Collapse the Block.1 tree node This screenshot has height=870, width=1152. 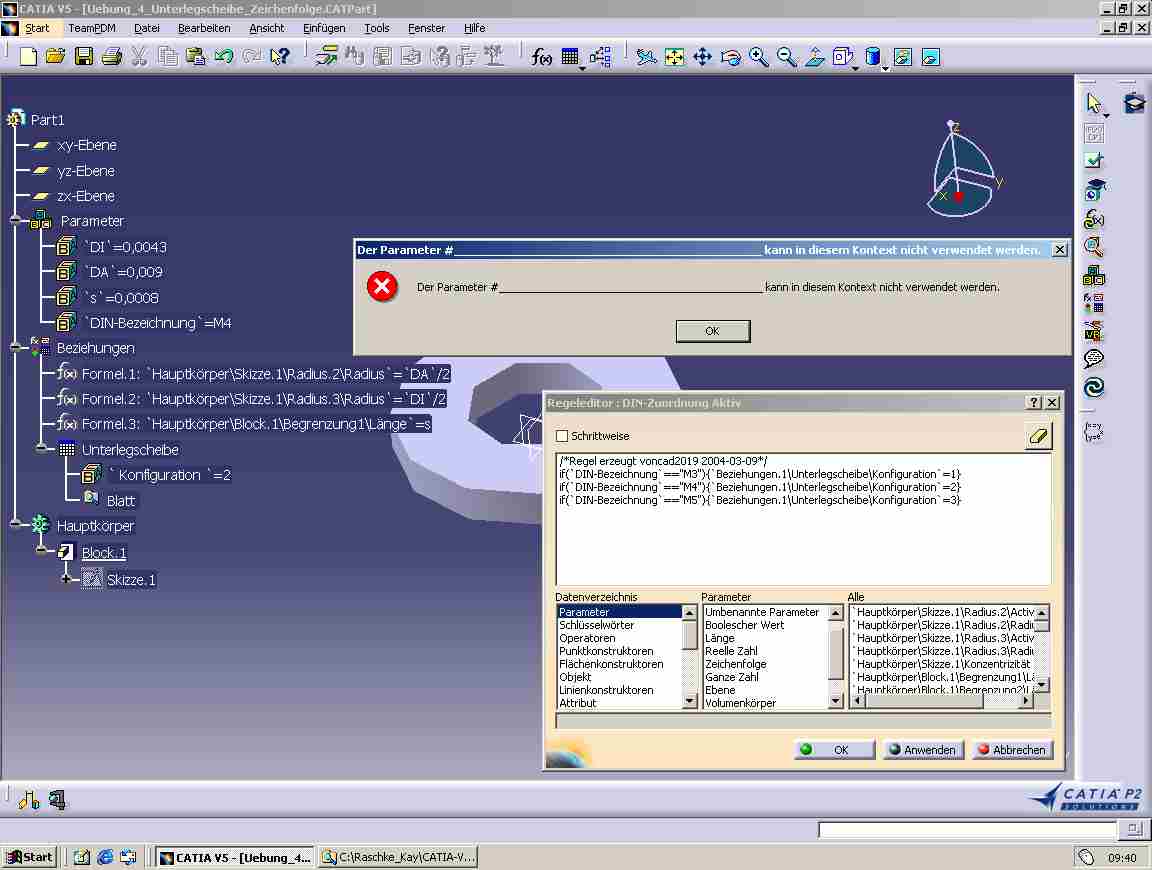click(41, 551)
